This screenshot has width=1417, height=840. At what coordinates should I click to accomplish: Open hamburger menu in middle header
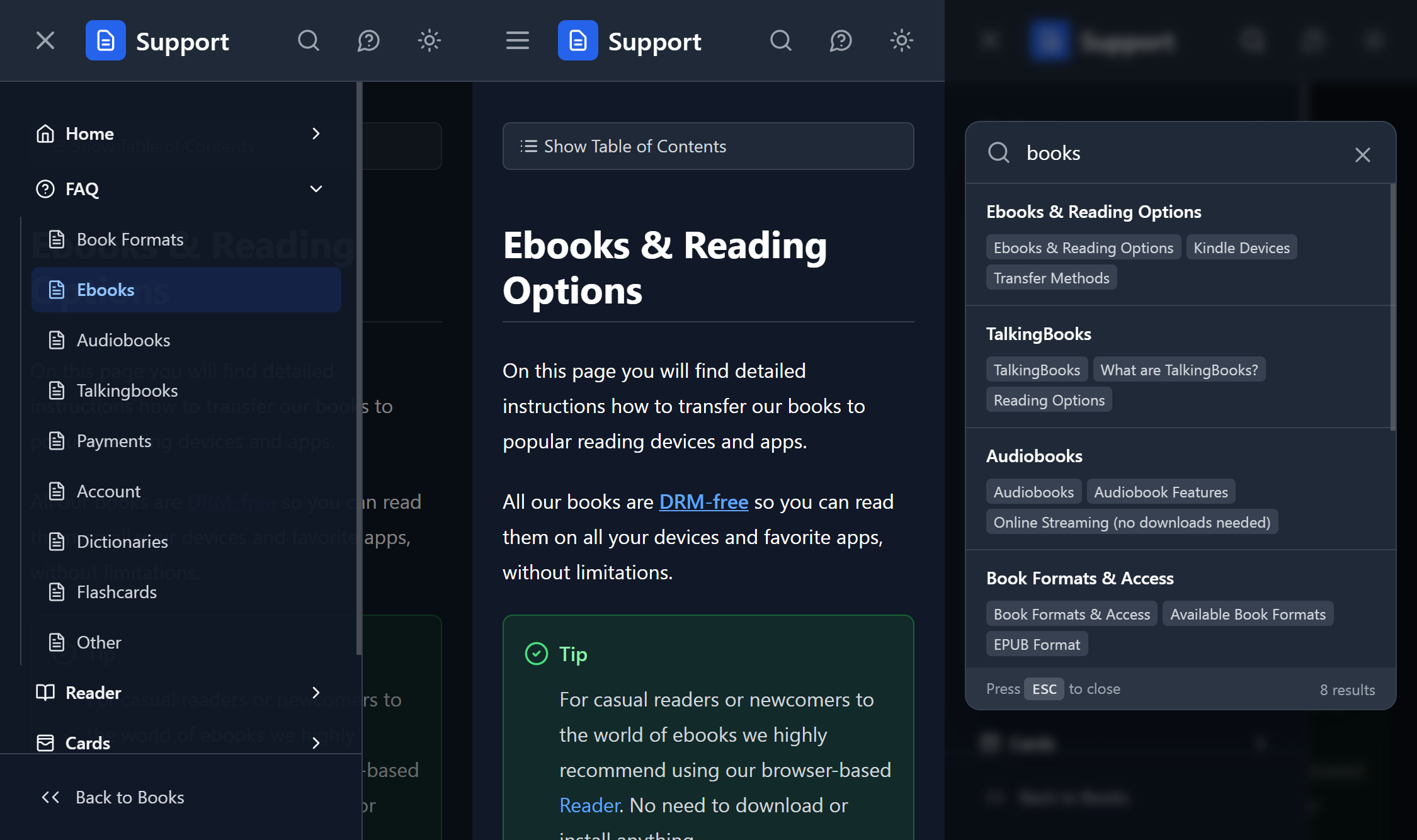click(x=517, y=41)
